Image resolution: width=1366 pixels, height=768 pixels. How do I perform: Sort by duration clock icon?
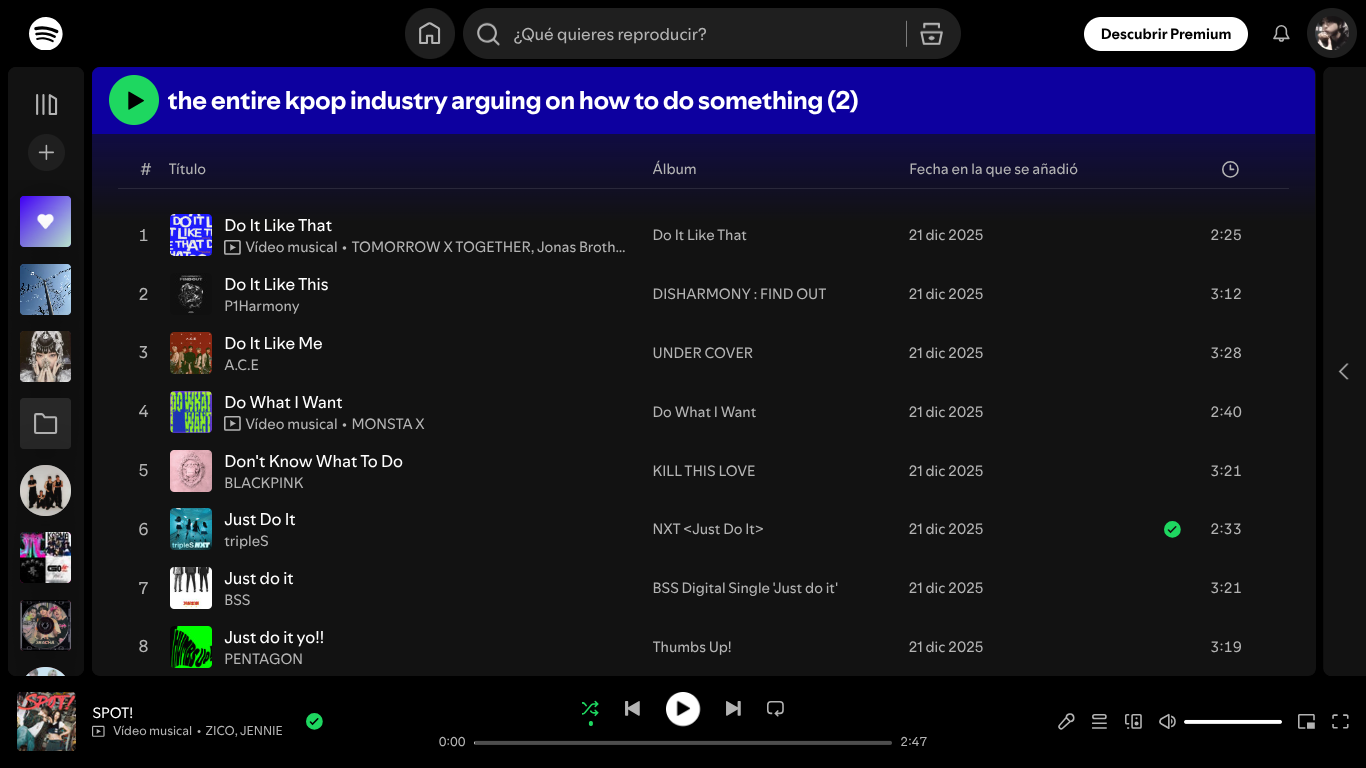tap(1230, 169)
